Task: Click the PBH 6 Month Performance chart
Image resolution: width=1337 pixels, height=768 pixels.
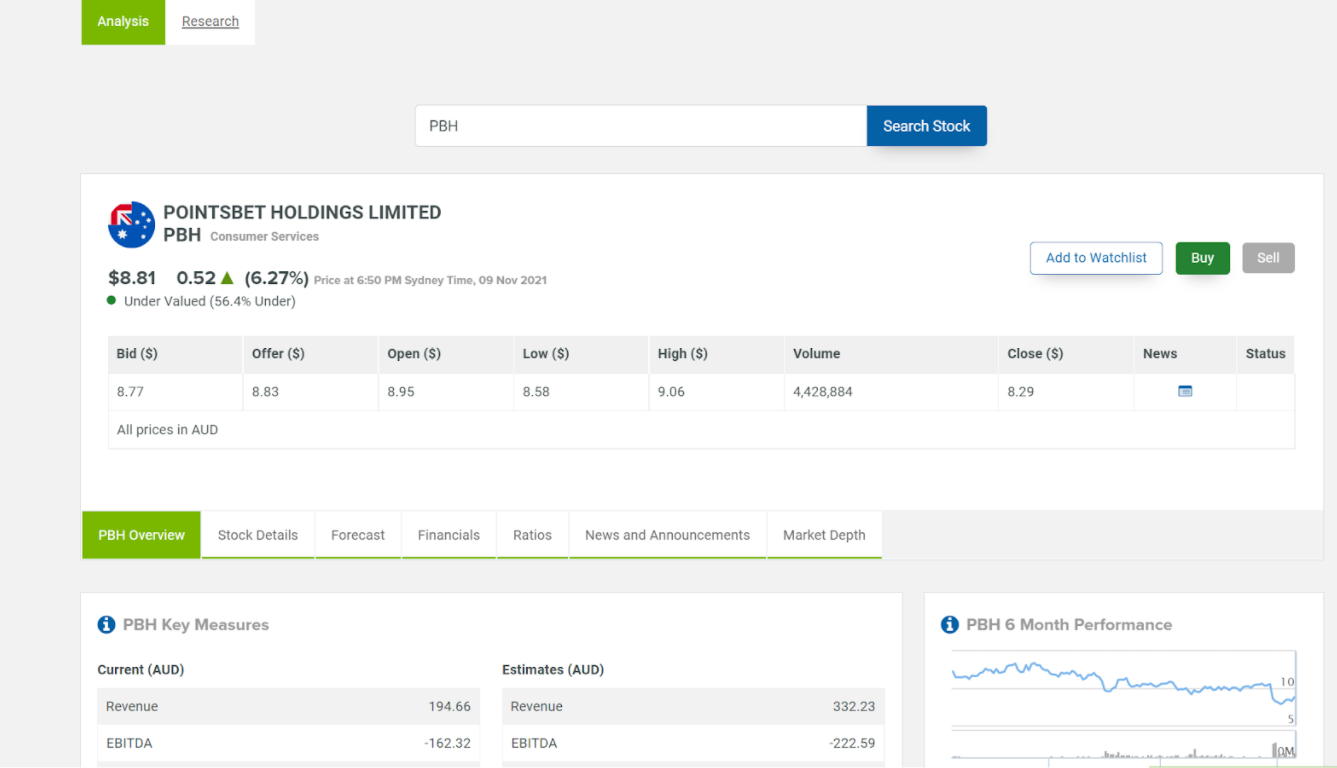Action: (x=1123, y=705)
